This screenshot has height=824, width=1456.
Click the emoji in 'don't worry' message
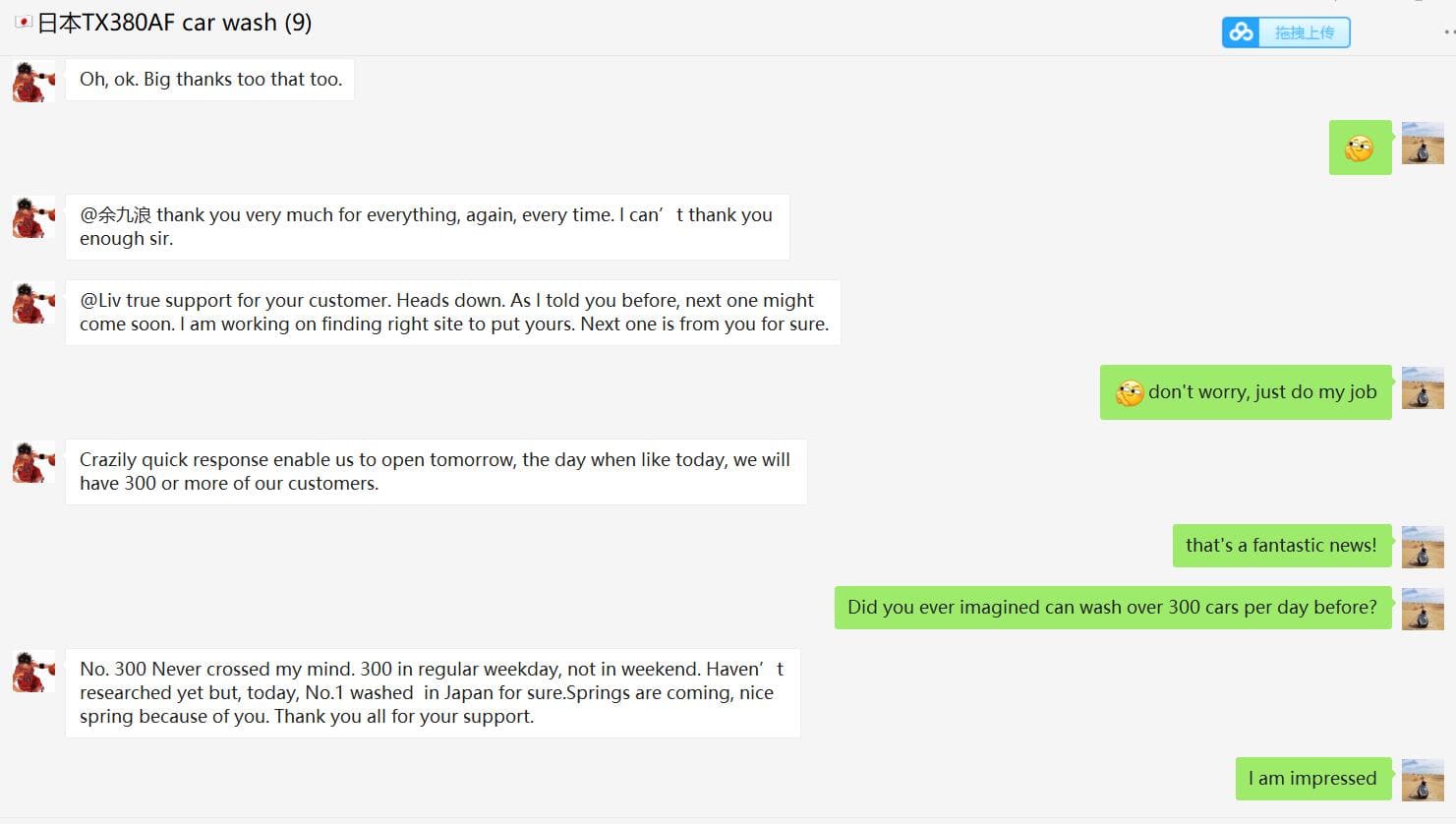pos(1130,393)
